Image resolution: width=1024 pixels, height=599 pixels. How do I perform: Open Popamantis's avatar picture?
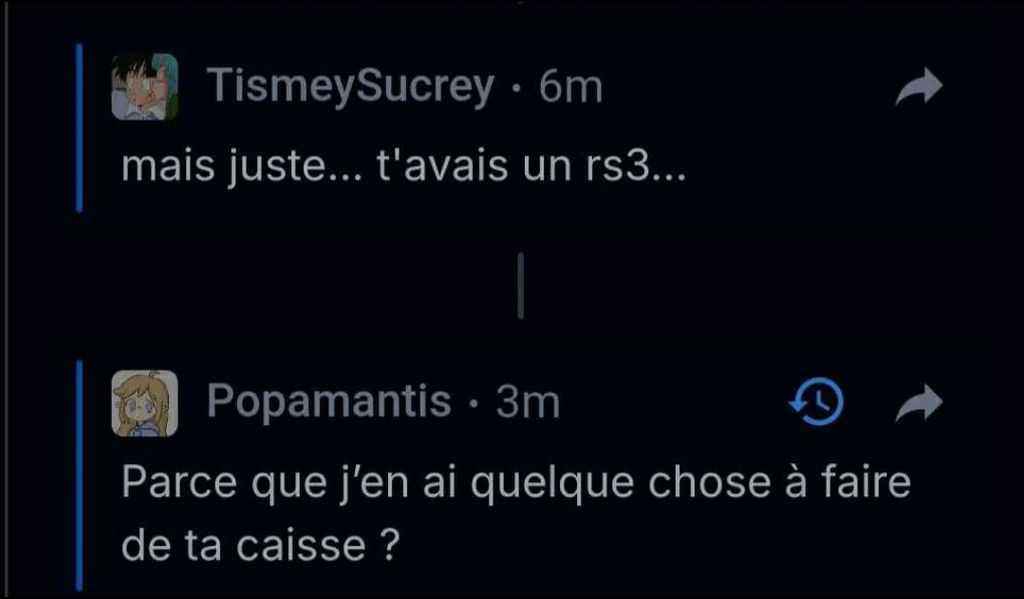point(144,403)
